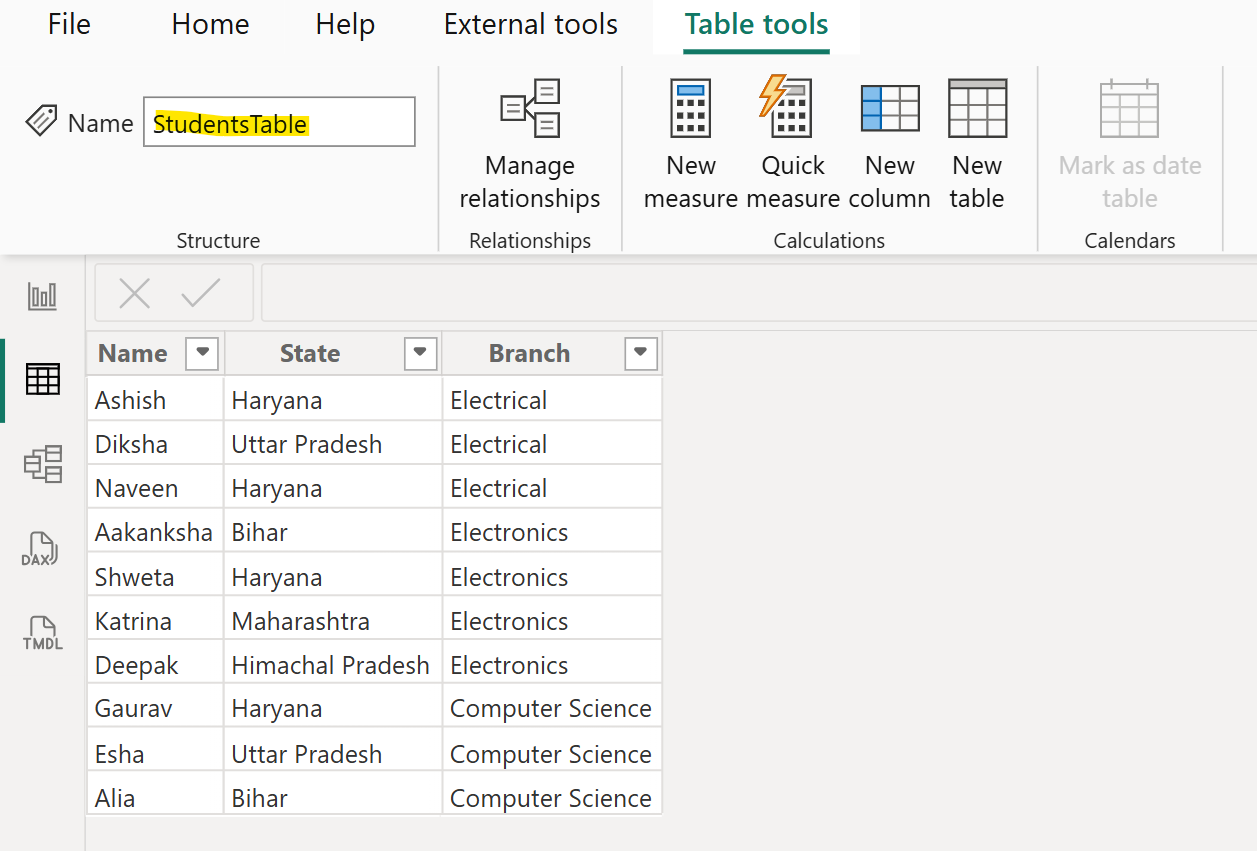
Task: Switch to the Home ribbon tab
Action: point(210,24)
